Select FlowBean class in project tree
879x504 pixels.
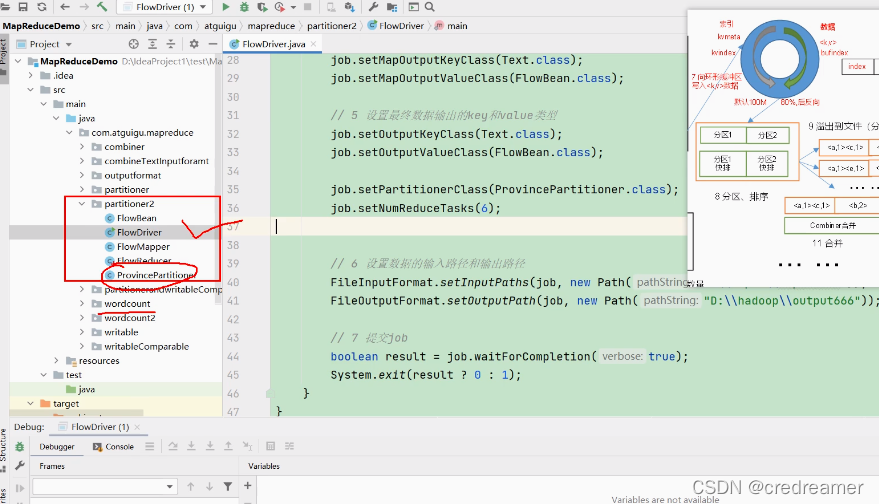click(x=136, y=218)
